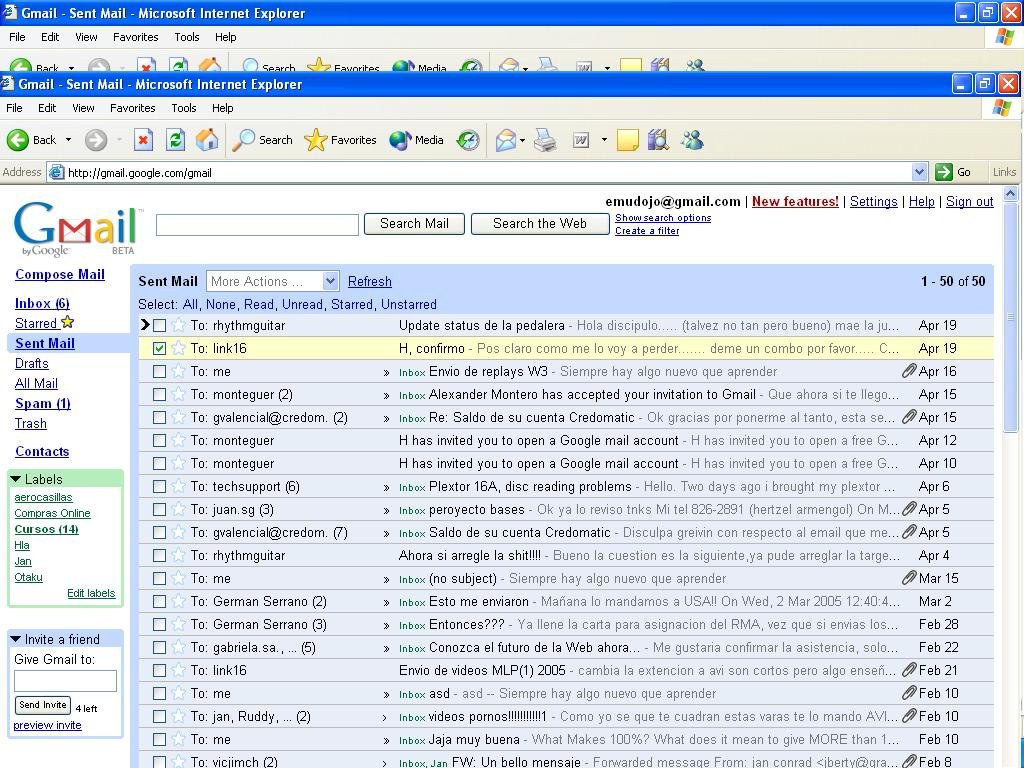Star the Envio de replays W3 message
Viewport: 1024px width, 768px height.
(178, 371)
